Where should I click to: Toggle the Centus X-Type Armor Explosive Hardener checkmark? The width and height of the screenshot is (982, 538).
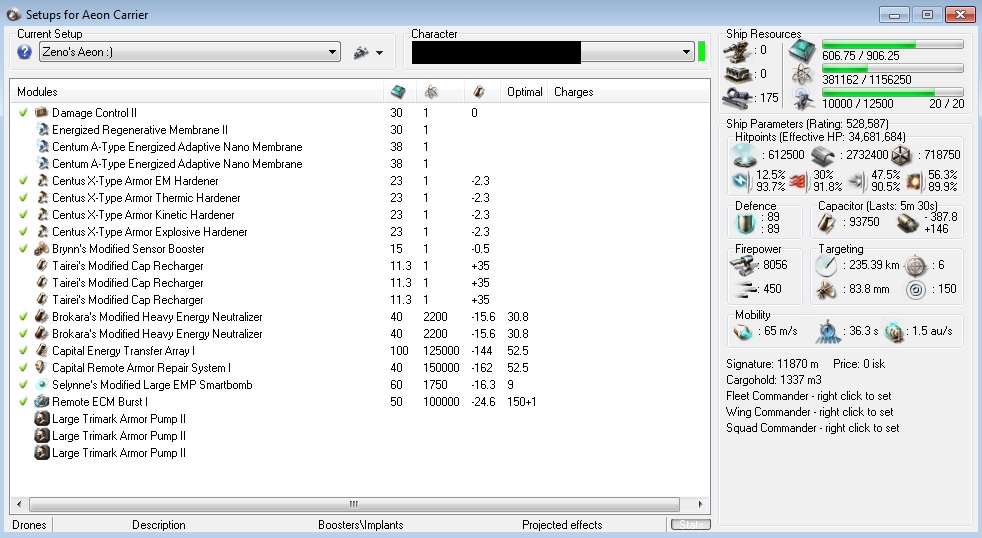(23, 231)
